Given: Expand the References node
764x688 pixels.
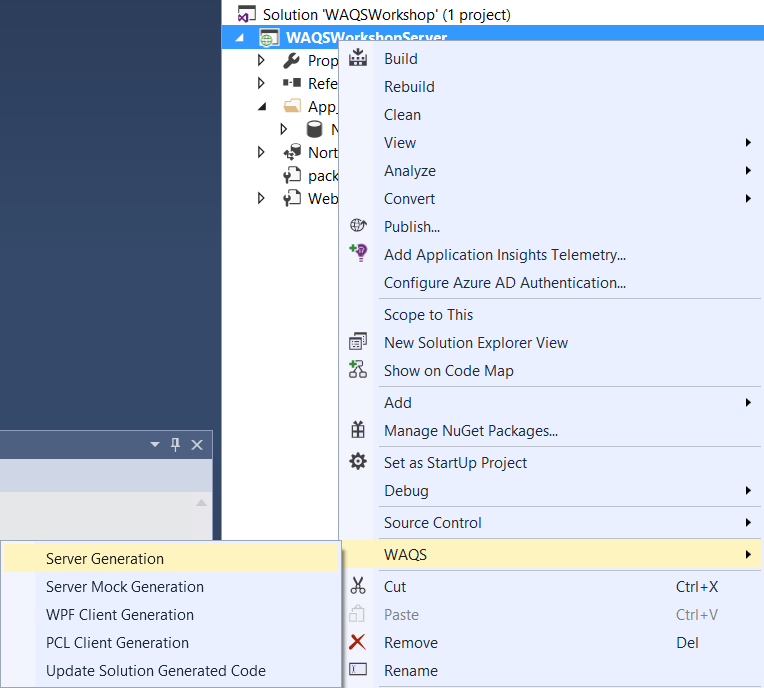Looking at the screenshot, I should 261,83.
